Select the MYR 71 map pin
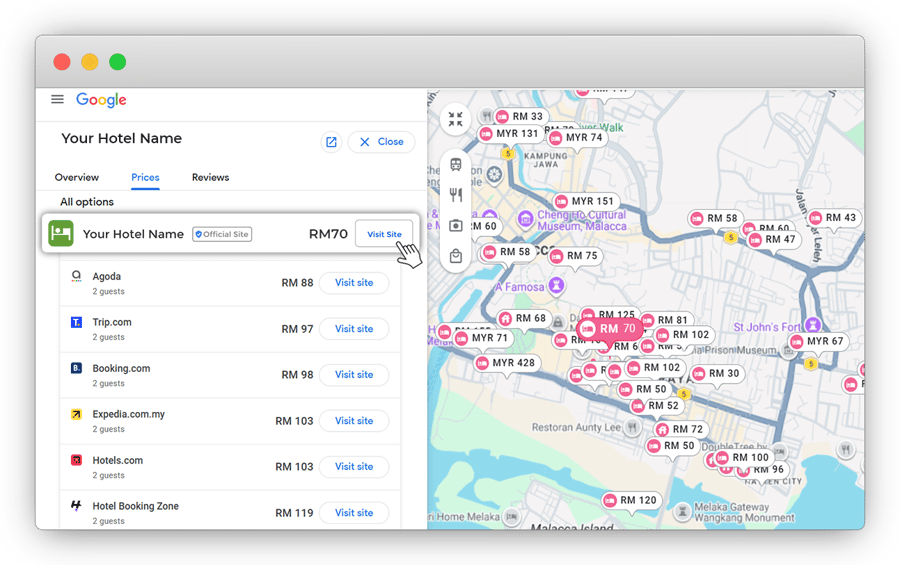 point(482,338)
